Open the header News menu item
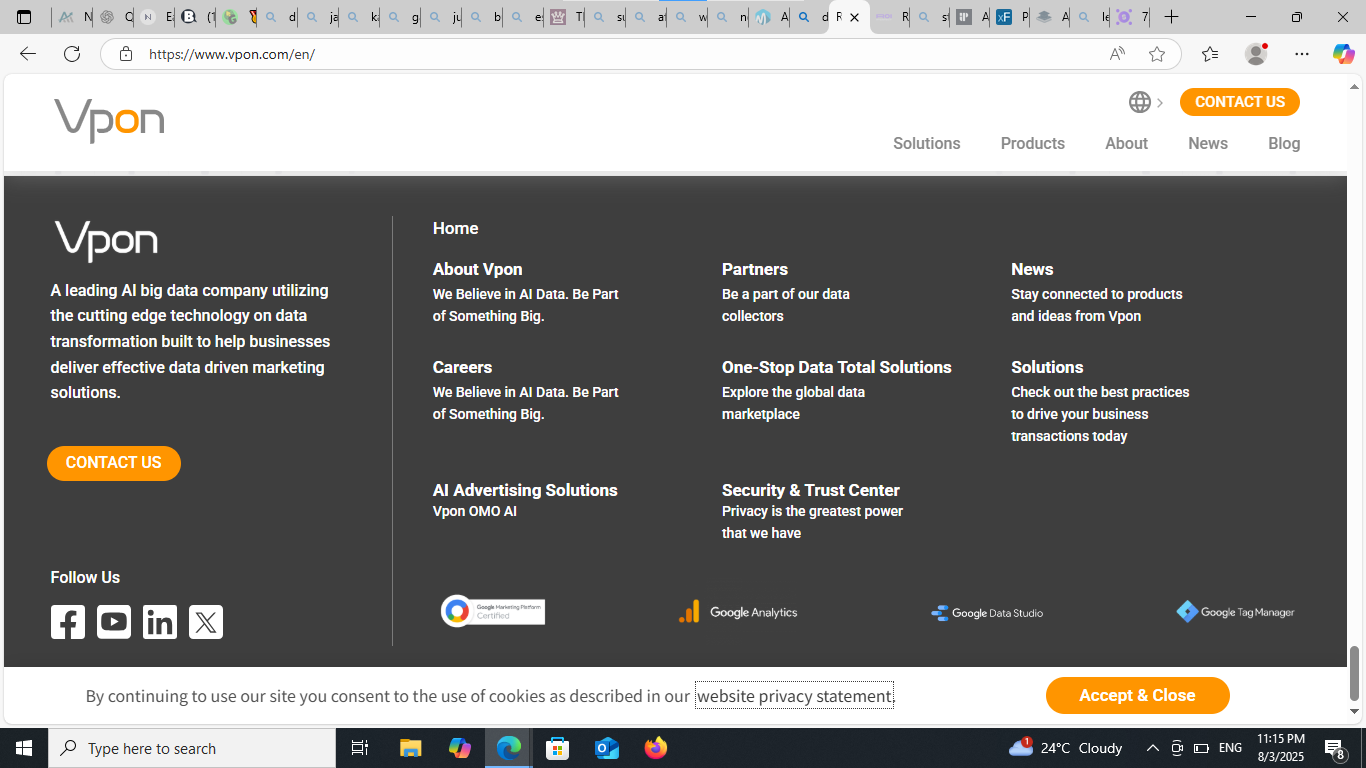Image resolution: width=1366 pixels, height=768 pixels. pyautogui.click(x=1207, y=143)
